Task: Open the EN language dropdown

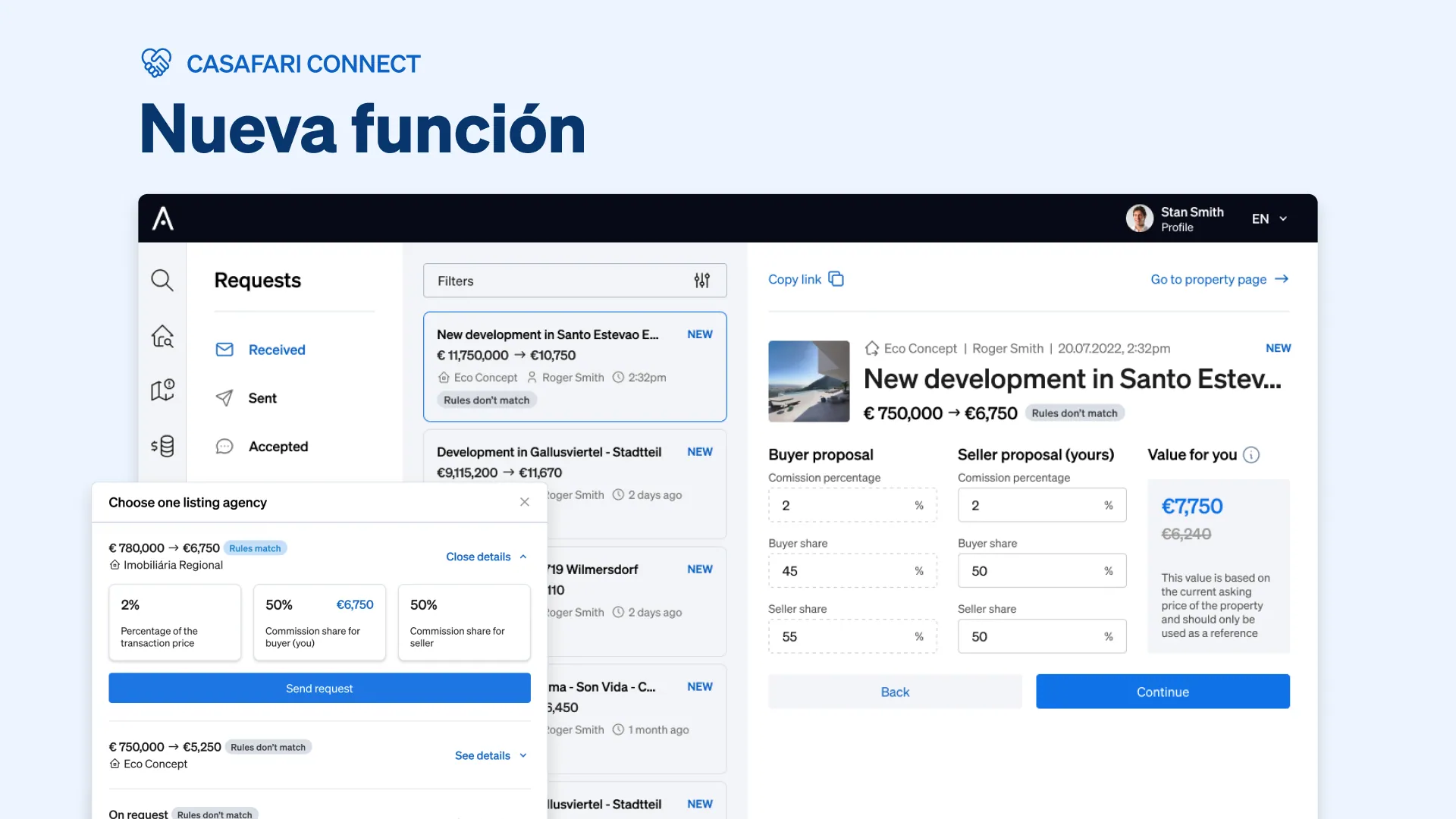Action: pos(1269,218)
